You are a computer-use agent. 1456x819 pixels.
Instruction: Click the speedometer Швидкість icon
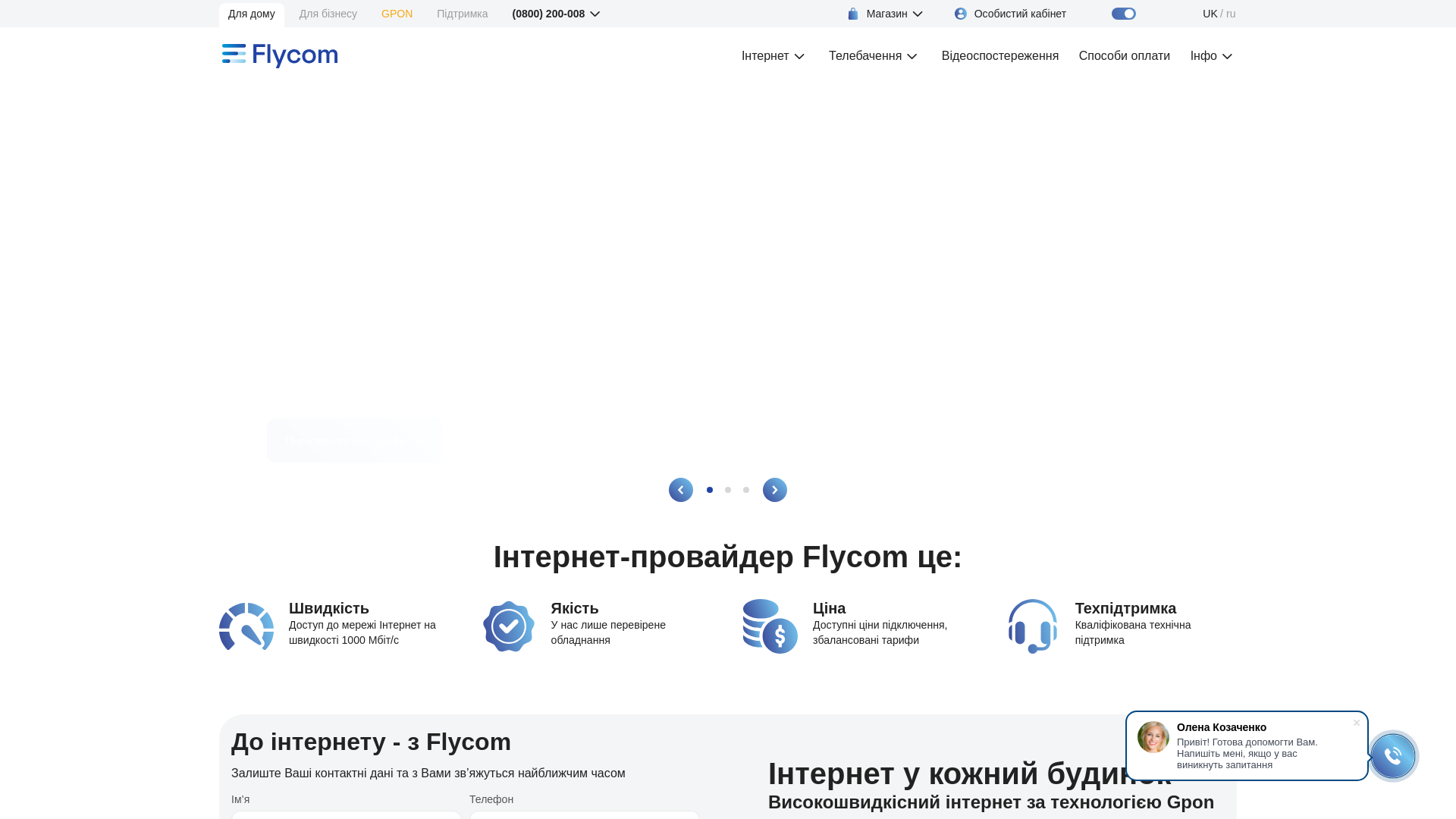pyautogui.click(x=246, y=626)
